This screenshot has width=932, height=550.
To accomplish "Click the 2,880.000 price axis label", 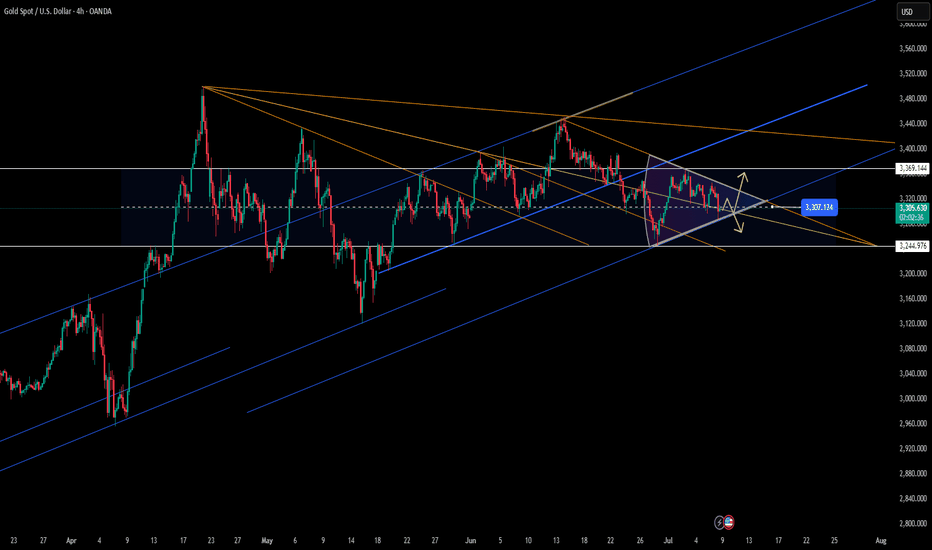I will click(x=913, y=473).
